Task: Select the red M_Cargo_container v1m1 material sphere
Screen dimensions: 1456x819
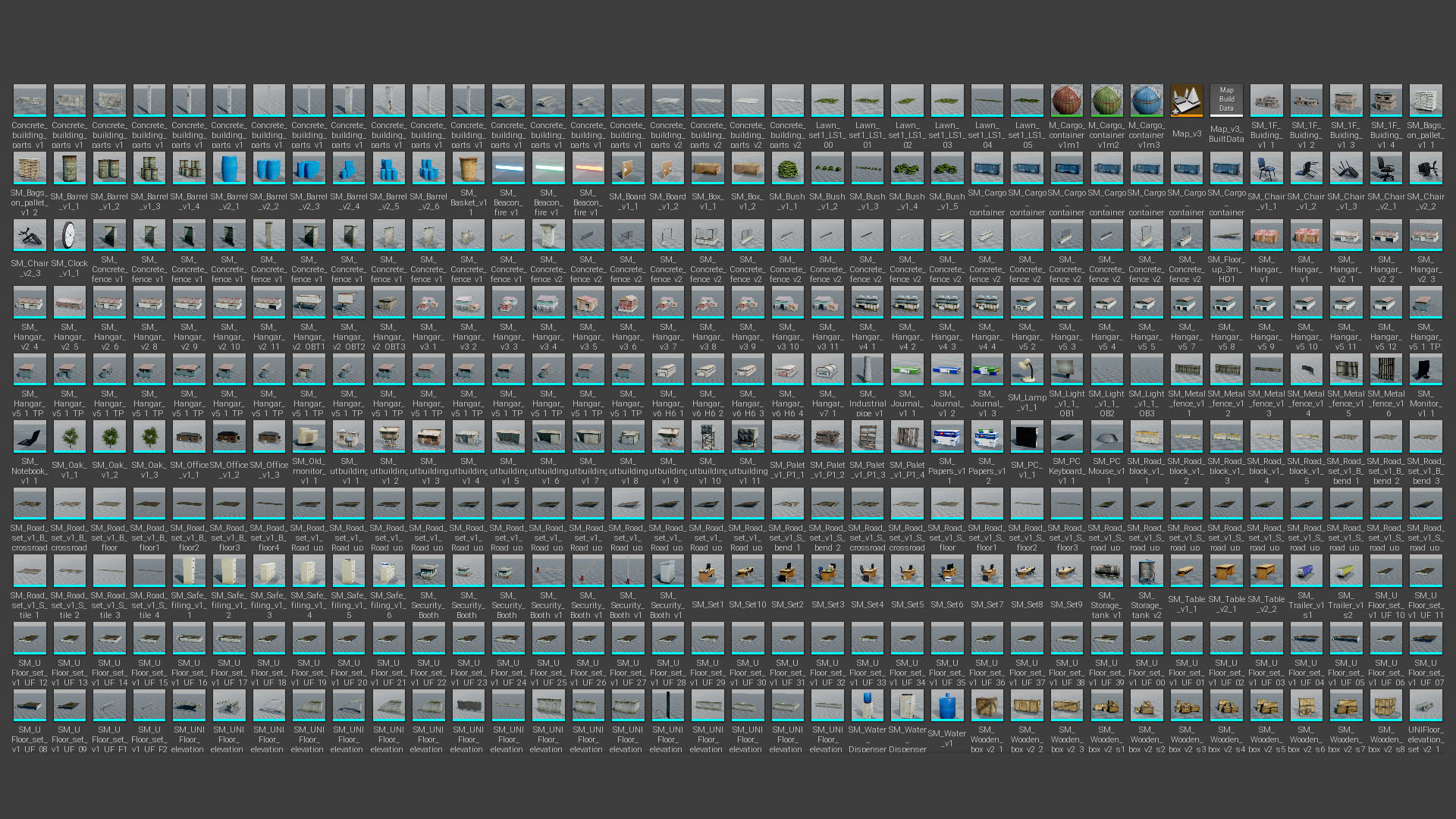Action: click(1066, 101)
